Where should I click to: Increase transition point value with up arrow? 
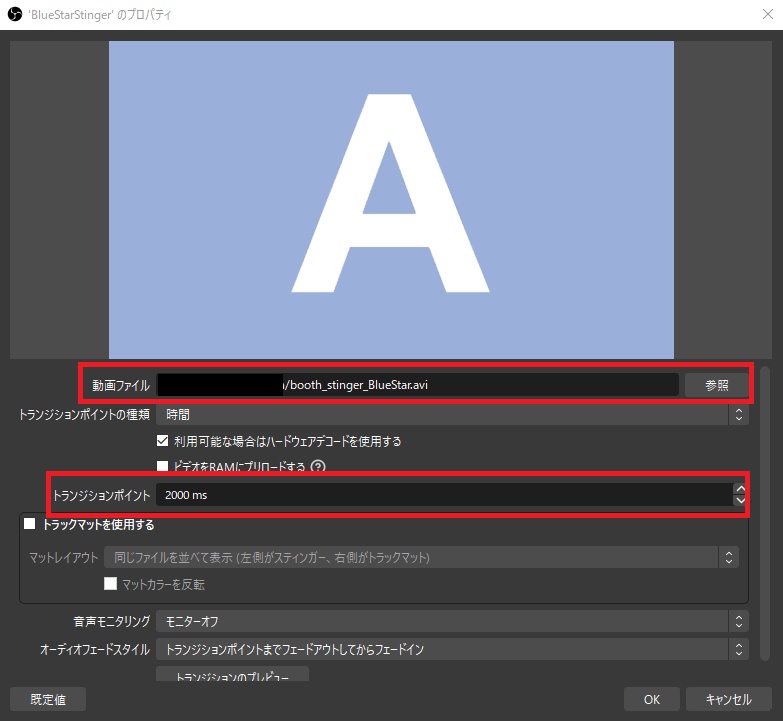tap(741, 489)
